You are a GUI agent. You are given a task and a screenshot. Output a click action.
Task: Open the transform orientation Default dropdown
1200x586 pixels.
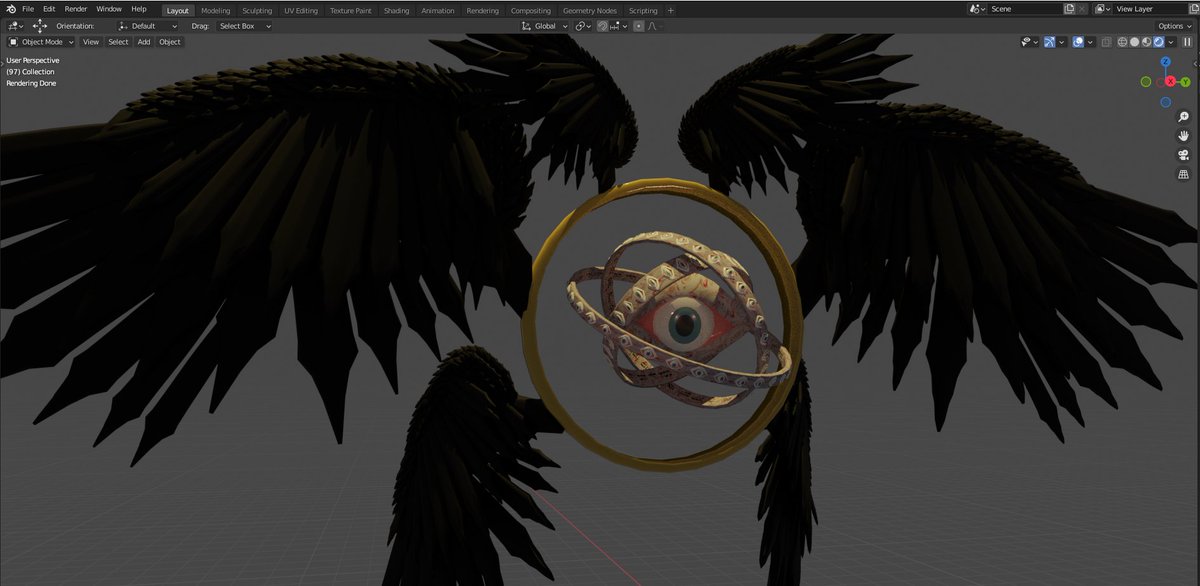point(145,25)
